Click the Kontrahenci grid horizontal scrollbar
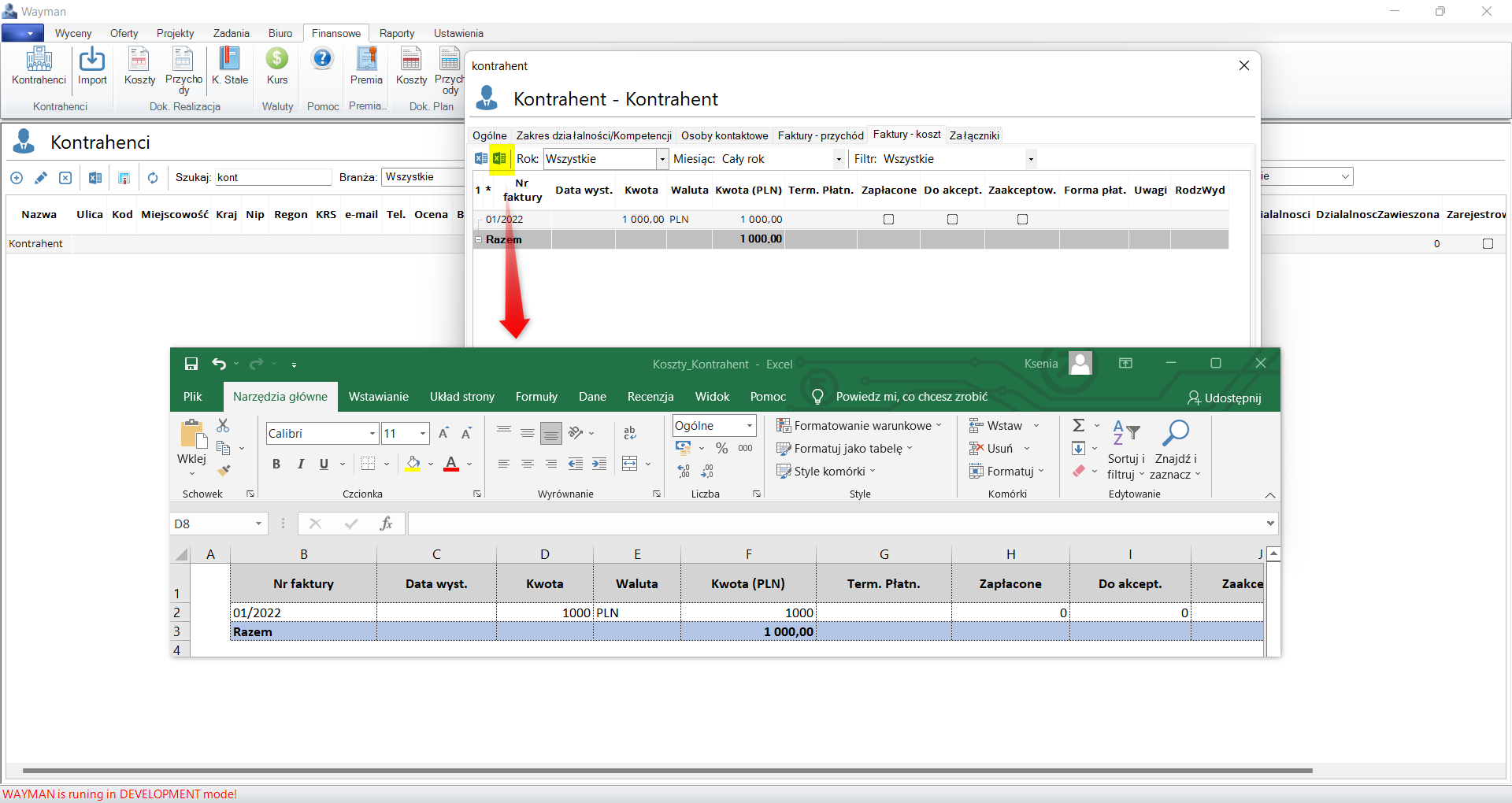This screenshot has width=1512, height=803. (668, 771)
